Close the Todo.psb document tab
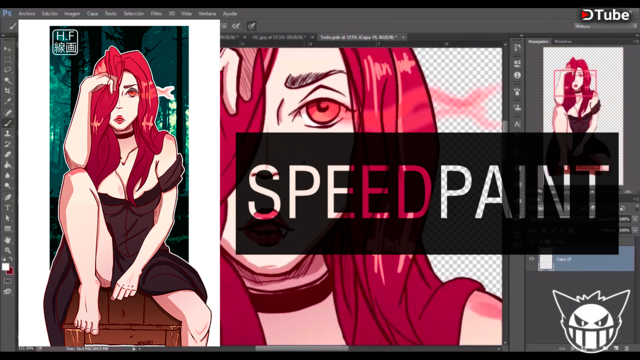 (403, 37)
